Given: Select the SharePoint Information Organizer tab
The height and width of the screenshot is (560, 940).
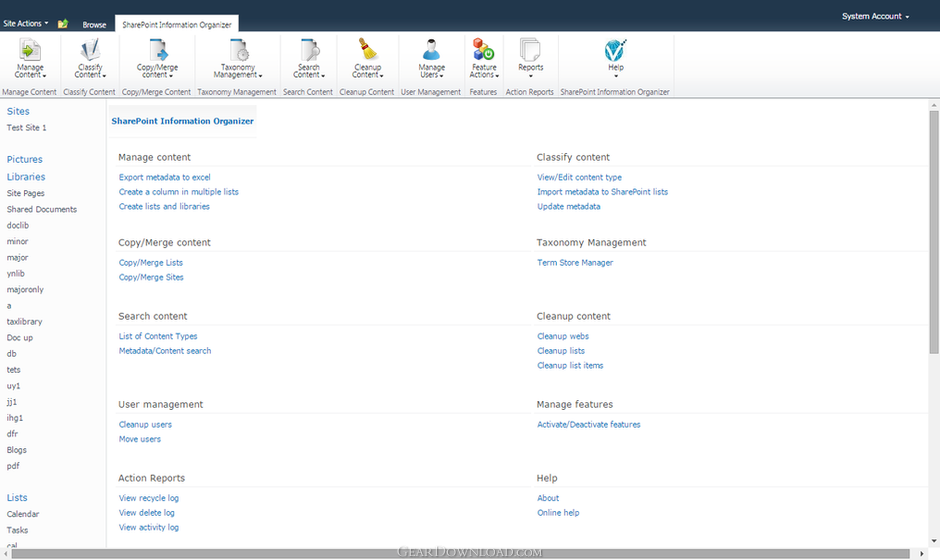Looking at the screenshot, I should [x=177, y=25].
